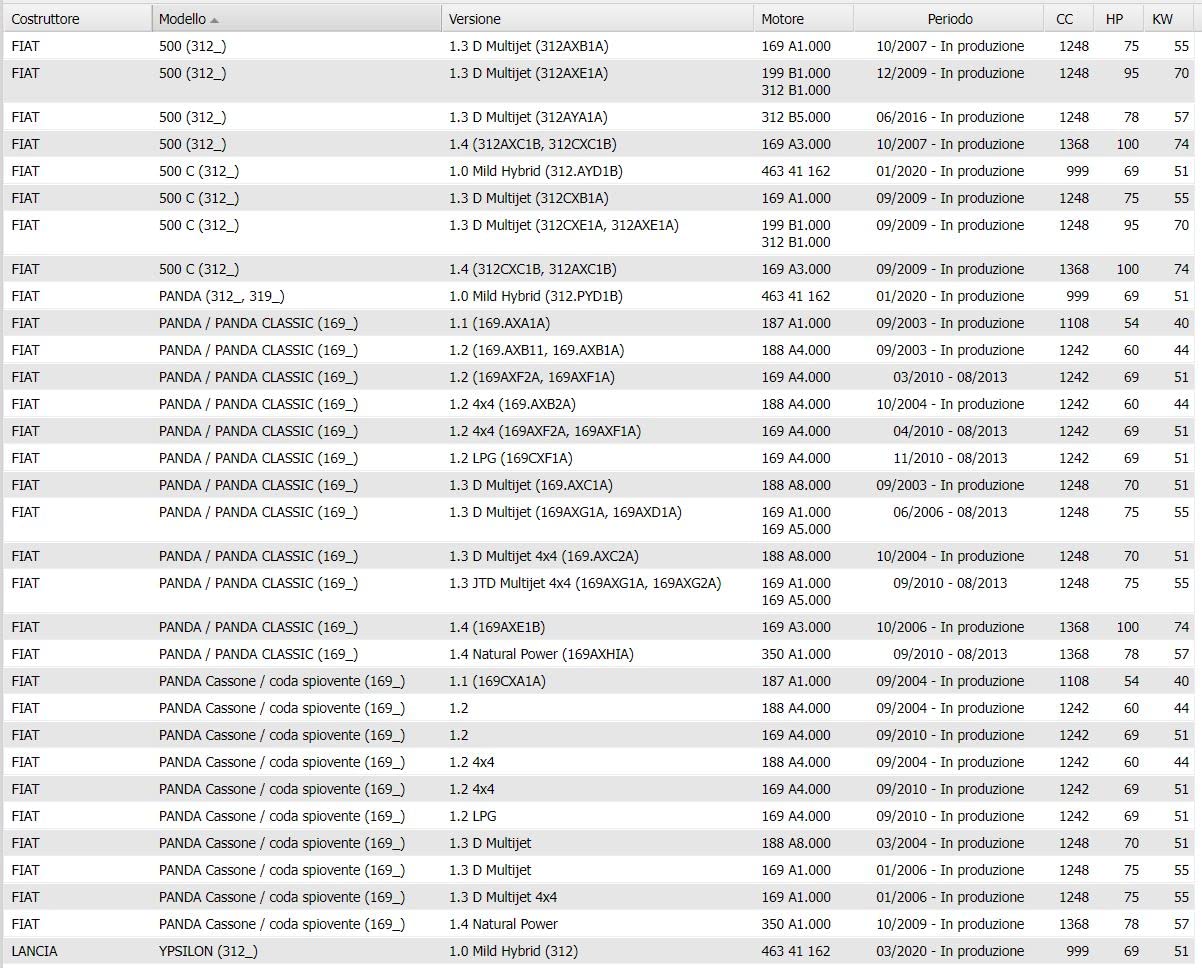Click the Modello column header label
The width and height of the screenshot is (1202, 968).
pos(182,19)
